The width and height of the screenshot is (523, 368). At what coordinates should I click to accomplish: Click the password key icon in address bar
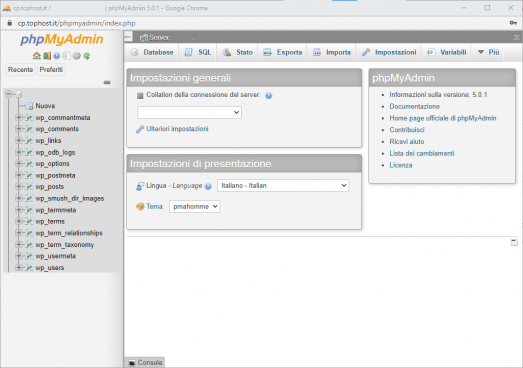513,23
